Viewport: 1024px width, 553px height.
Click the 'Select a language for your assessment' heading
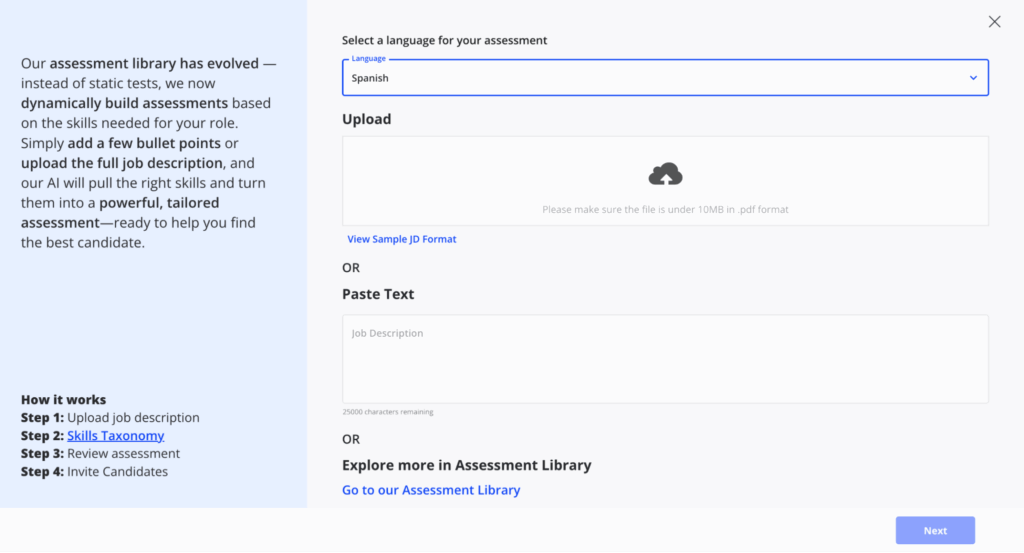[444, 41]
